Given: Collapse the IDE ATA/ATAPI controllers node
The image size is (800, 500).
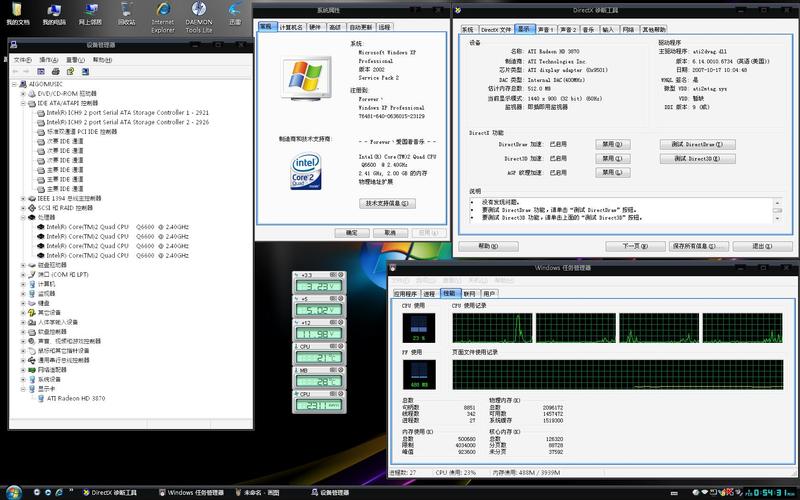Looking at the screenshot, I should [x=22, y=103].
